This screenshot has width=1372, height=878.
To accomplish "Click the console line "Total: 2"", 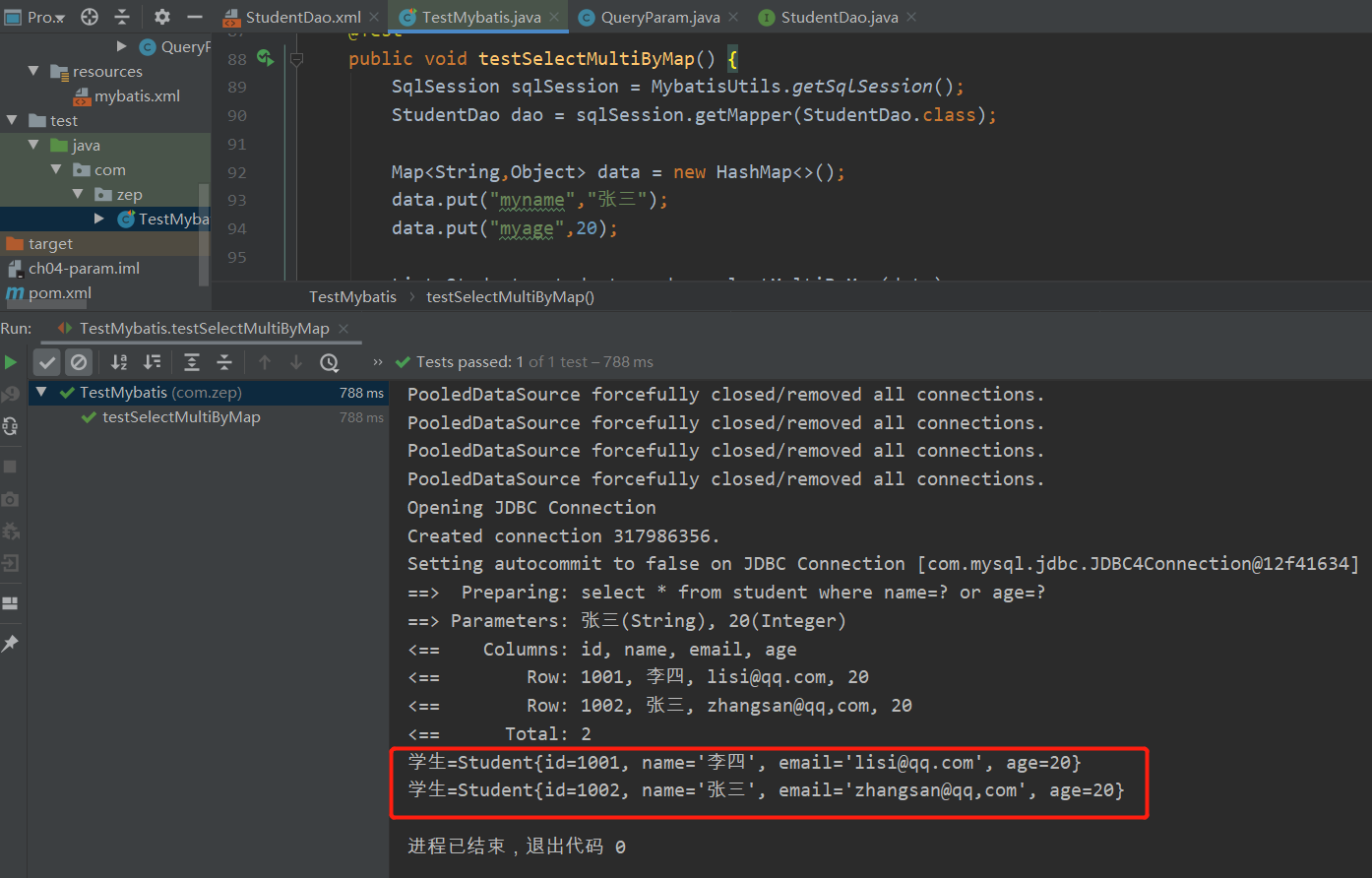I will point(548,733).
